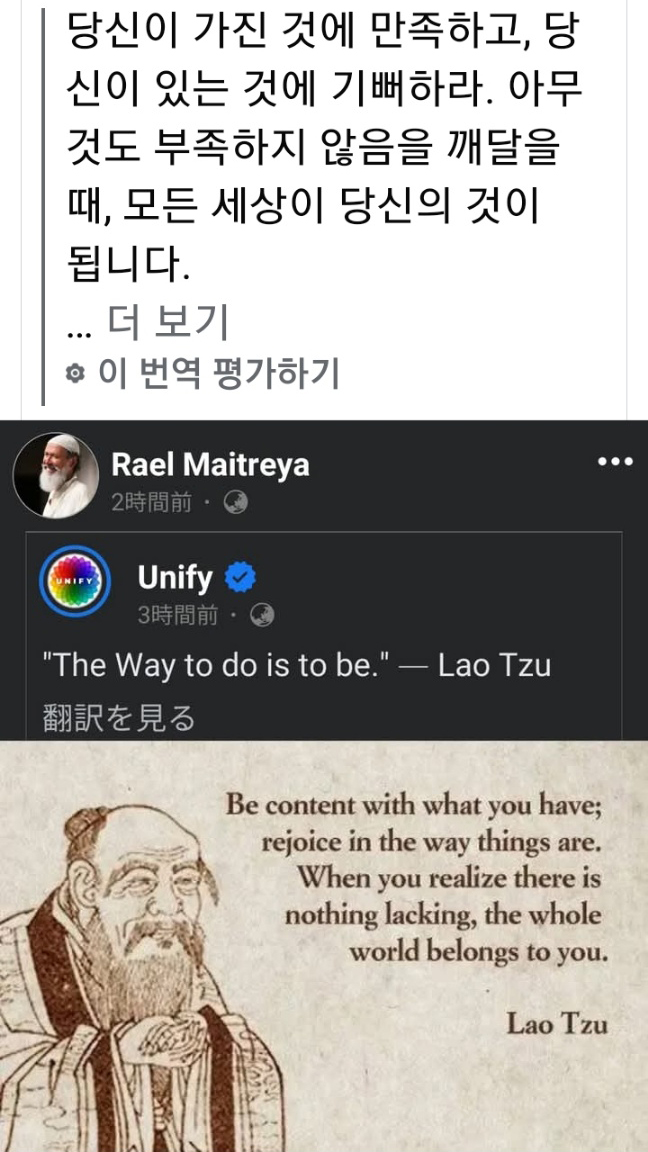Tap the blue verified badge beside Unify
Viewport: 648px width, 1152px height.
240,577
